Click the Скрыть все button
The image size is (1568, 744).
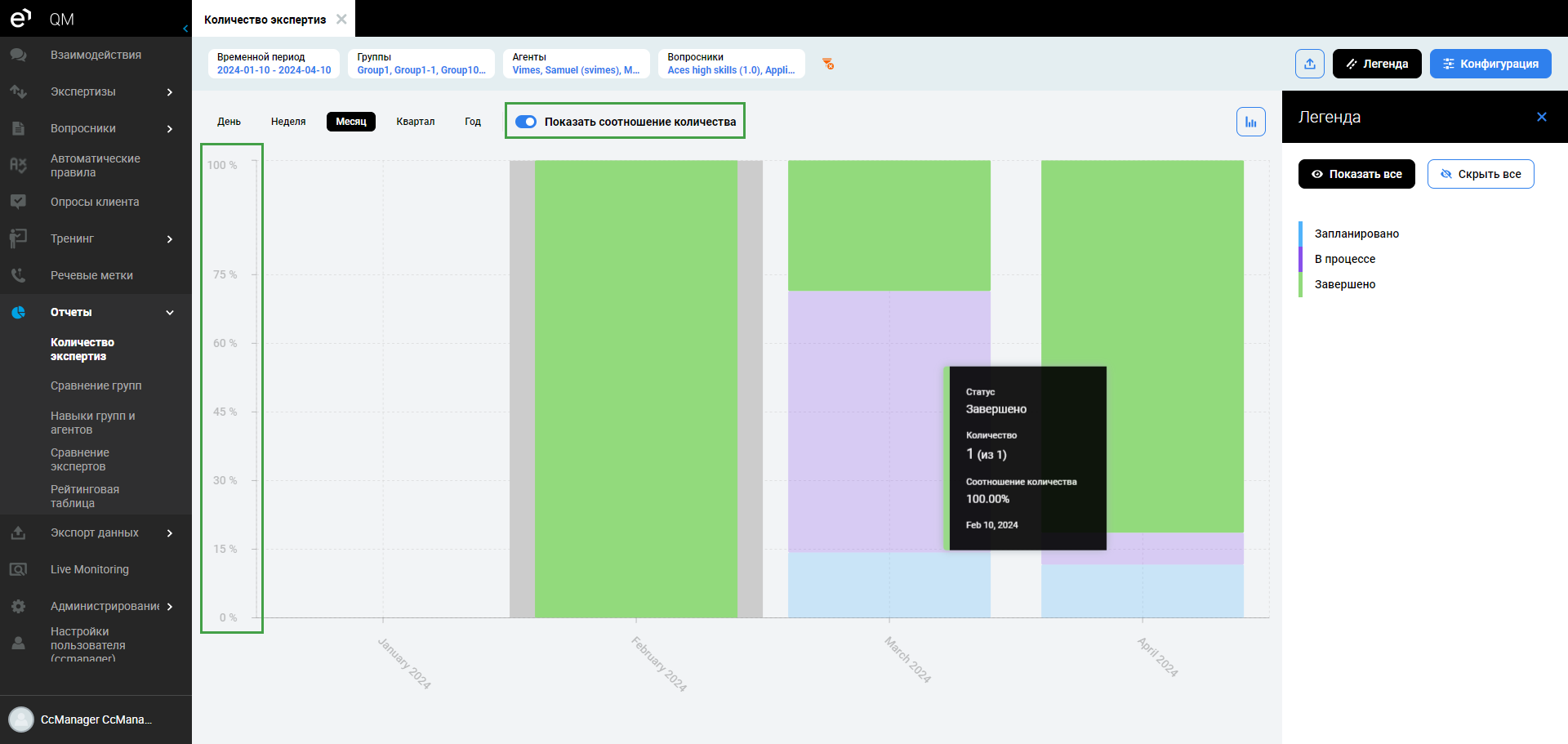point(1481,174)
